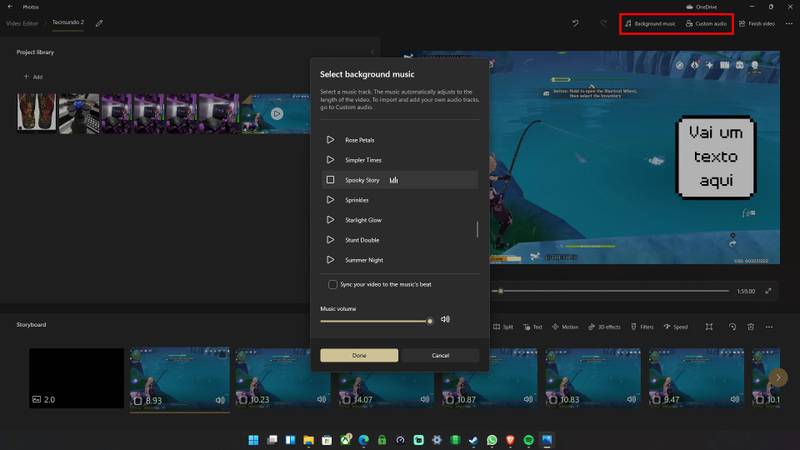The height and width of the screenshot is (450, 800).
Task: Go back with the top-left arrow
Action: click(10, 7)
